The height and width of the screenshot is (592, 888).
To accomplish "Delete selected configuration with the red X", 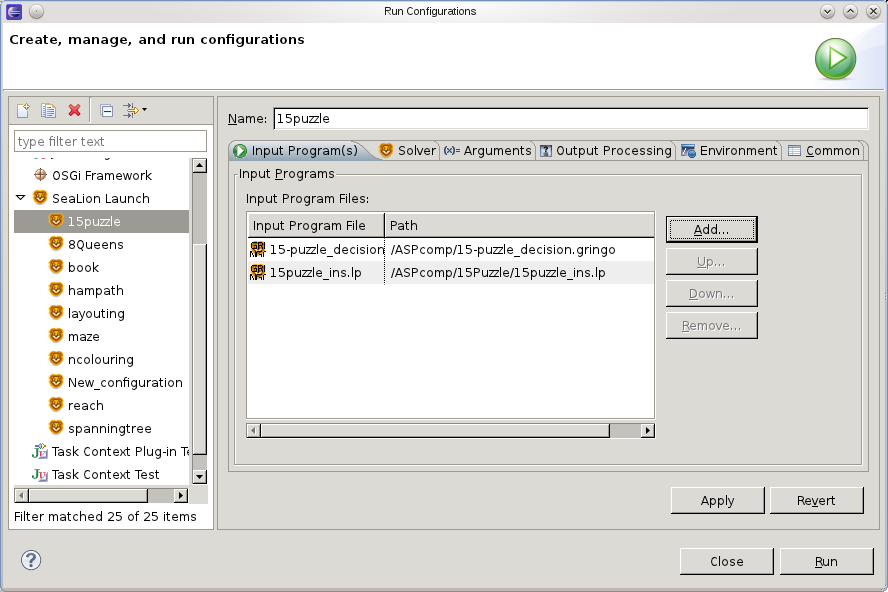I will pos(74,110).
